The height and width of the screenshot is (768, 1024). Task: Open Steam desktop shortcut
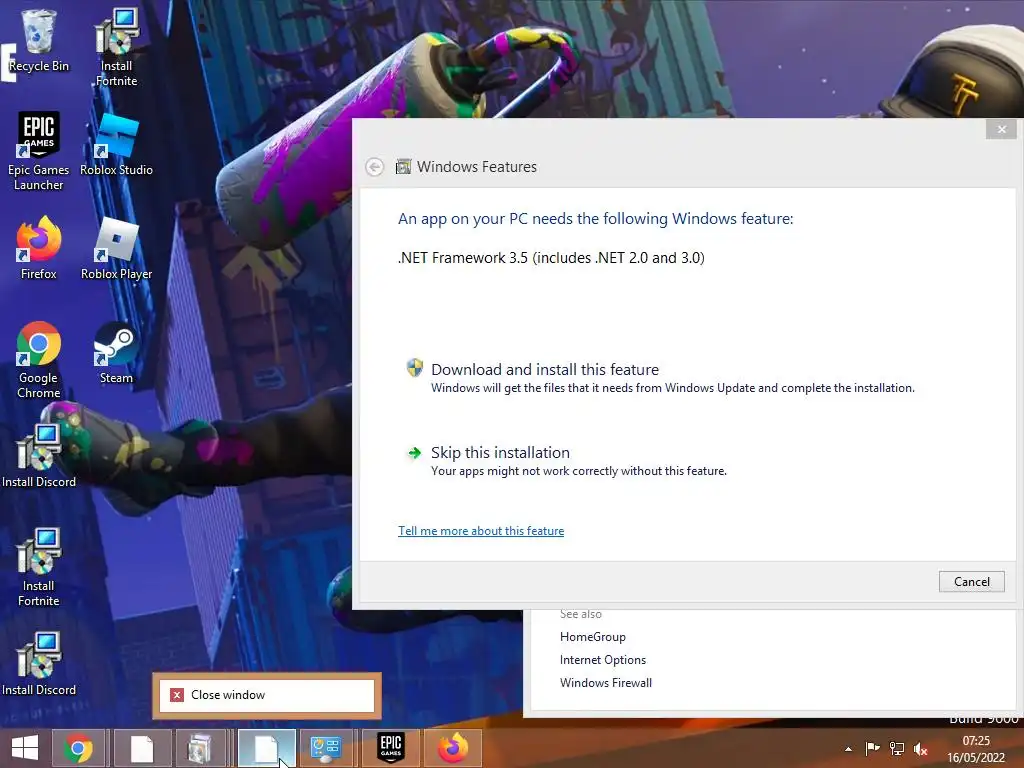pyautogui.click(x=116, y=352)
